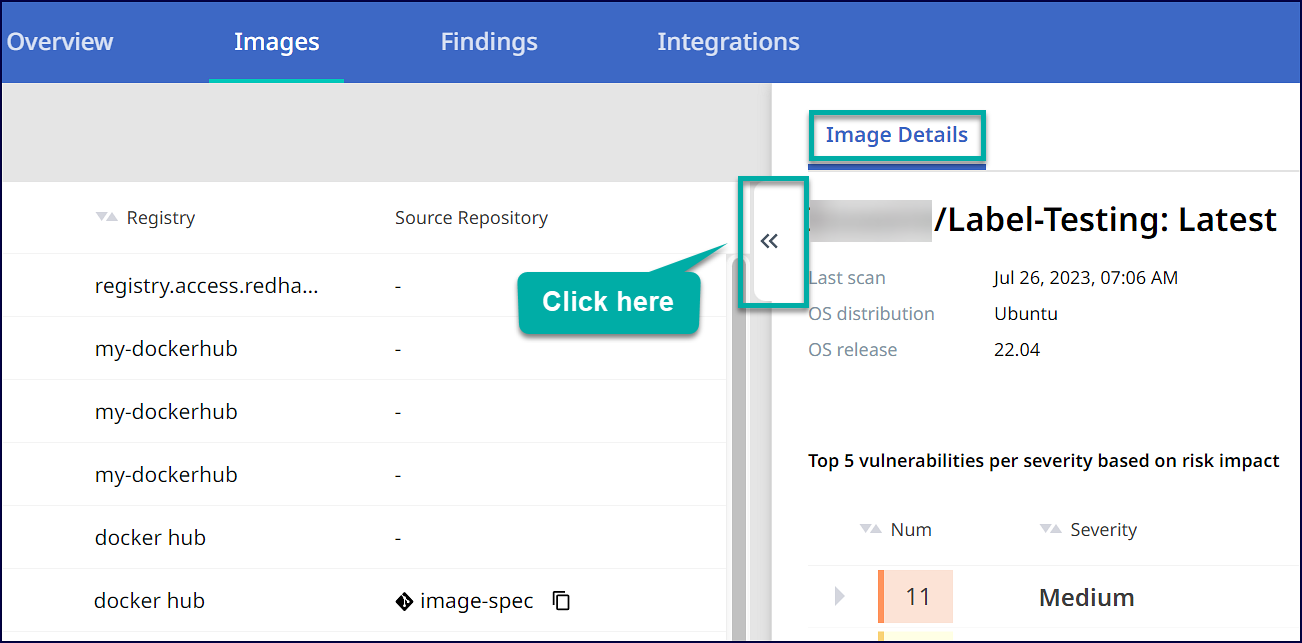The width and height of the screenshot is (1302, 643).
Task: Select the last docker hub row
Action: click(x=149, y=601)
